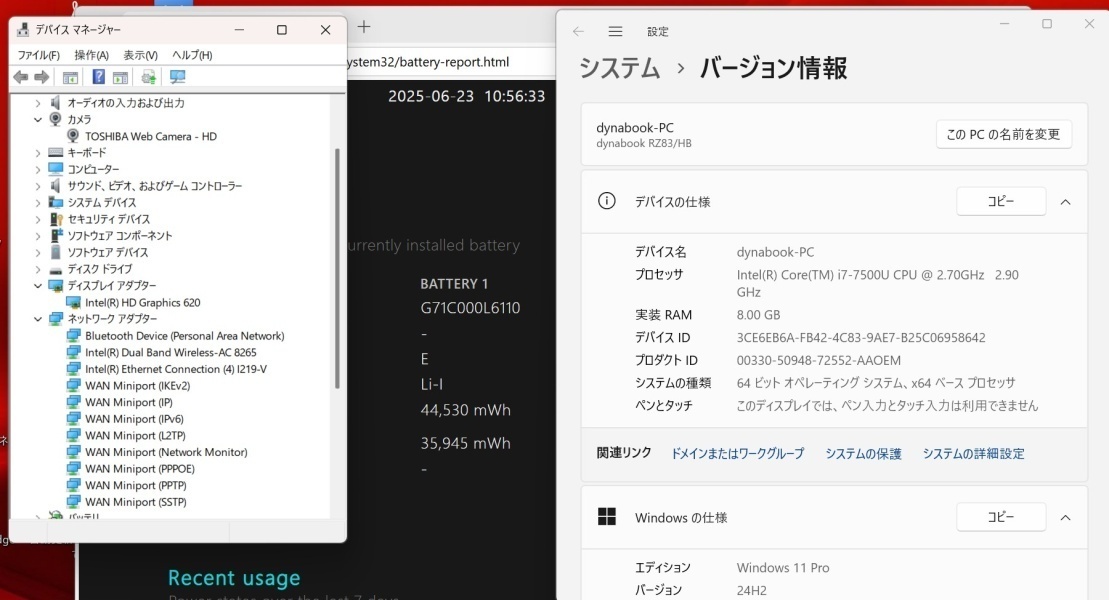The image size is (1109, 600).
Task: Collapse the device specifications section
Action: [x=1065, y=202]
